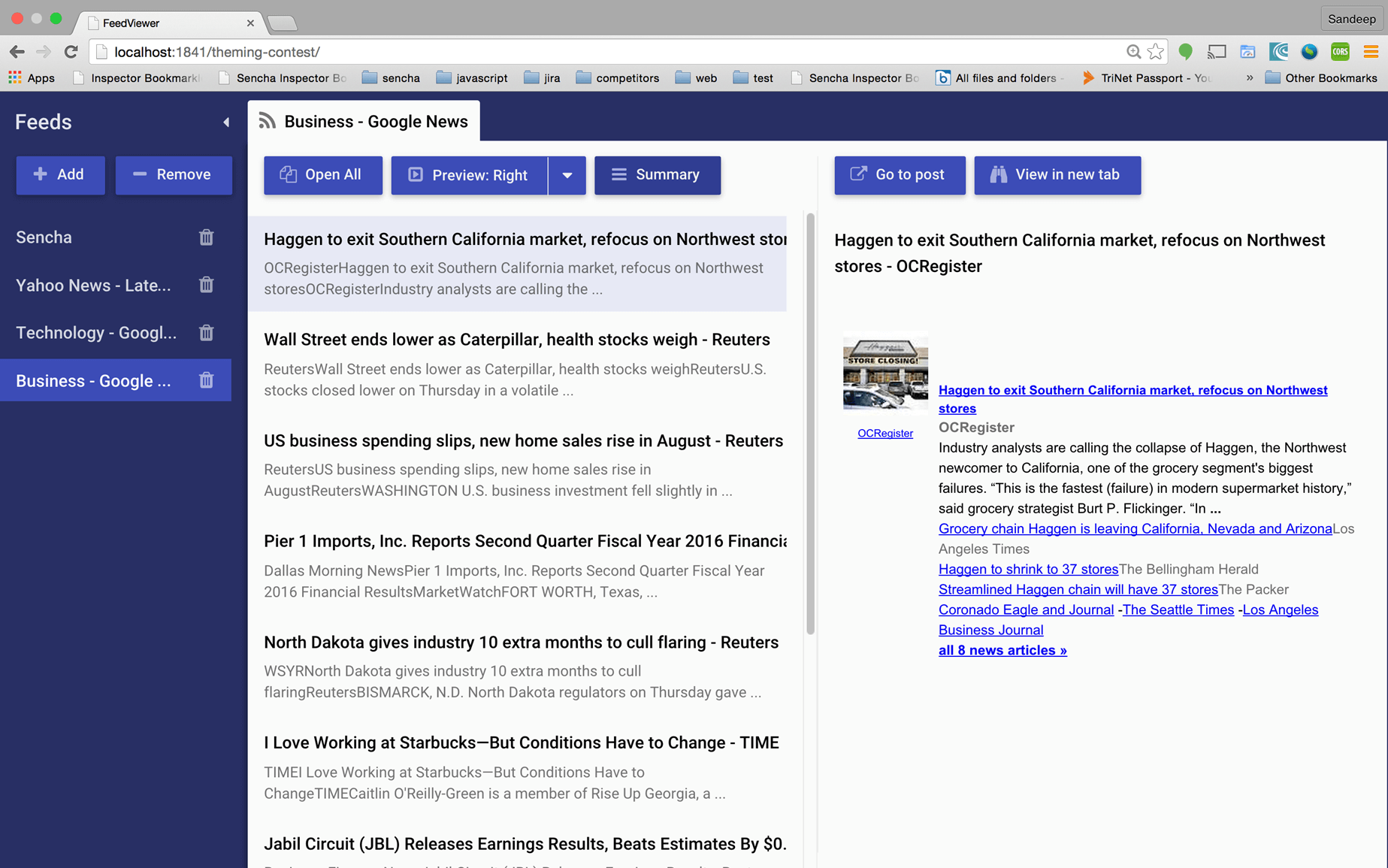Open Haggen to shrink to 37 stores link

coord(1028,569)
